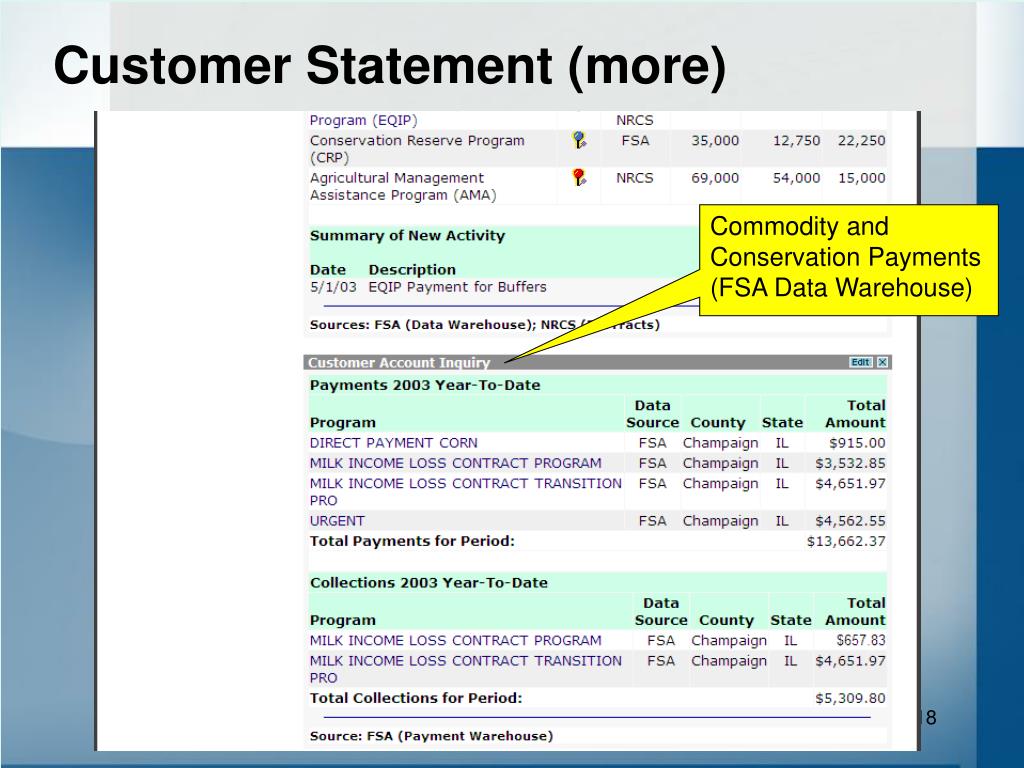Screen dimensions: 1024x768
Task: Click the 54,000 value in AMA row
Action: coord(796,178)
